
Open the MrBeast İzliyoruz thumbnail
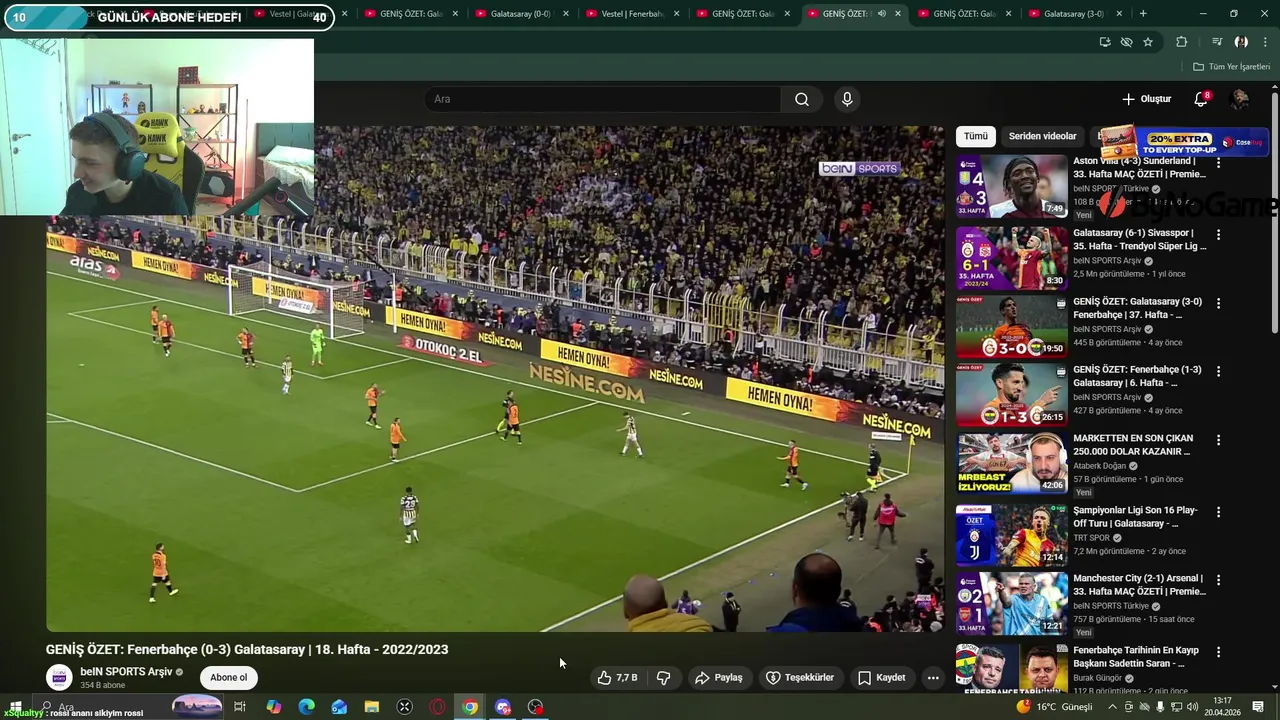[x=1011, y=463]
